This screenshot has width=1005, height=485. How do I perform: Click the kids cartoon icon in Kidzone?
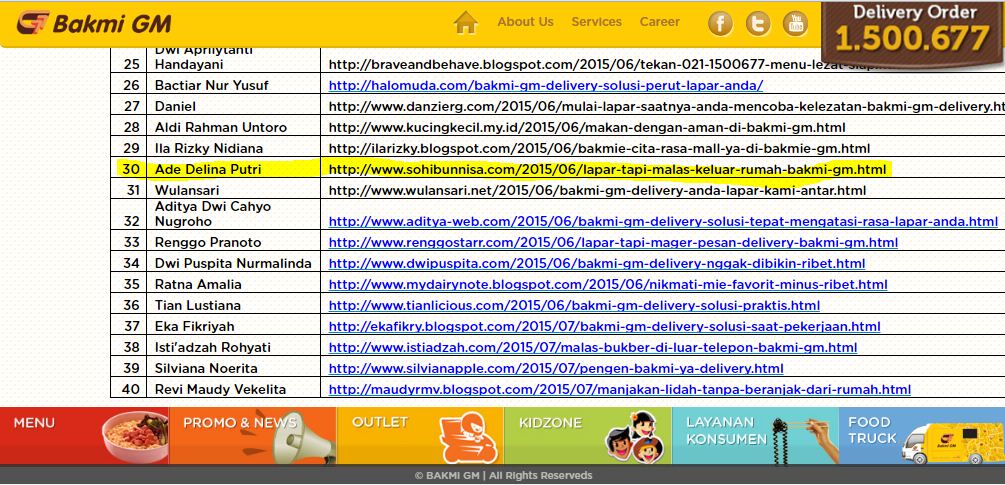tap(636, 437)
